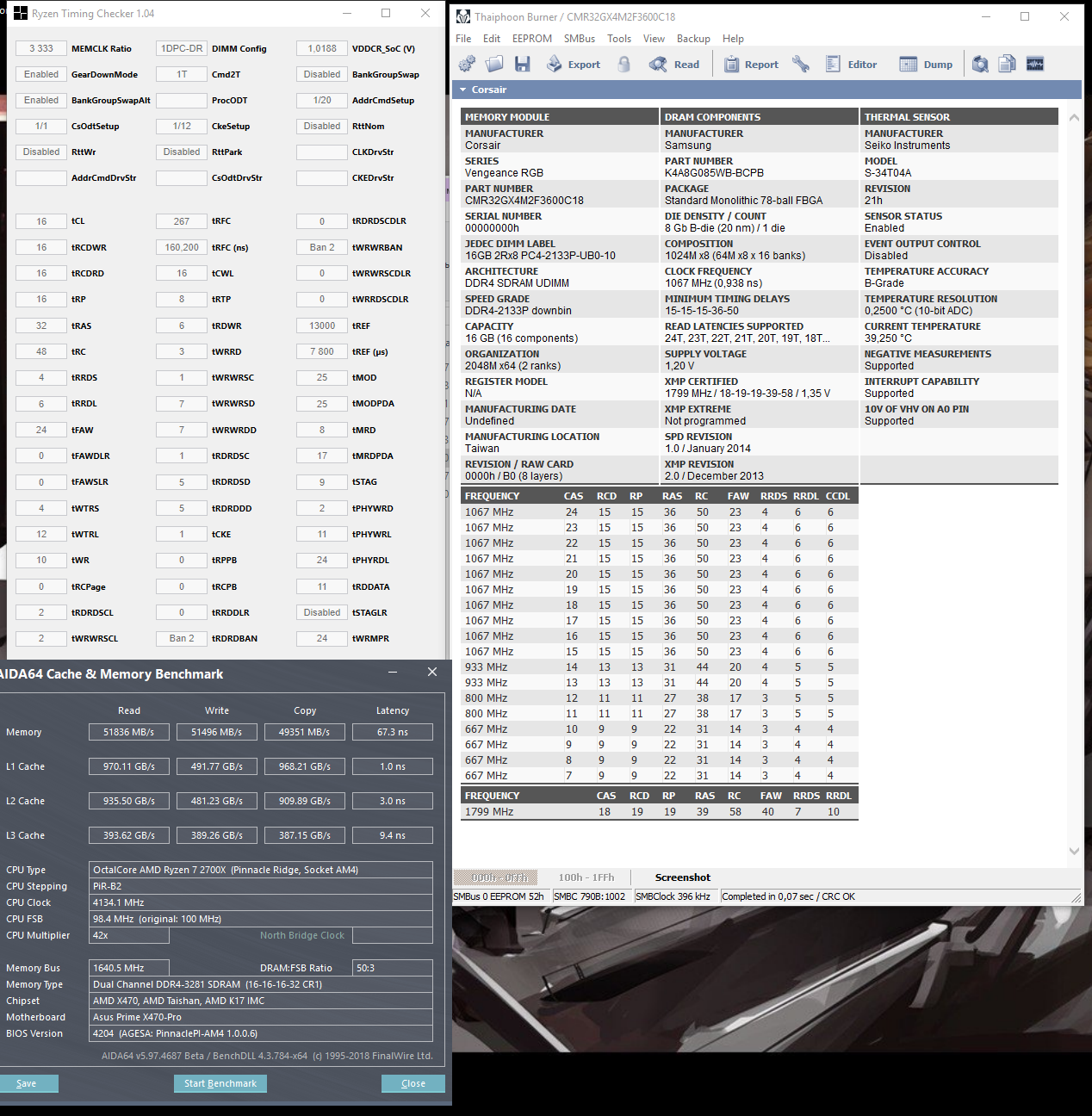Click the SMBus 0 EEPROM 52h status entry
Image resolution: width=1092 pixels, height=1116 pixels.
click(x=499, y=896)
